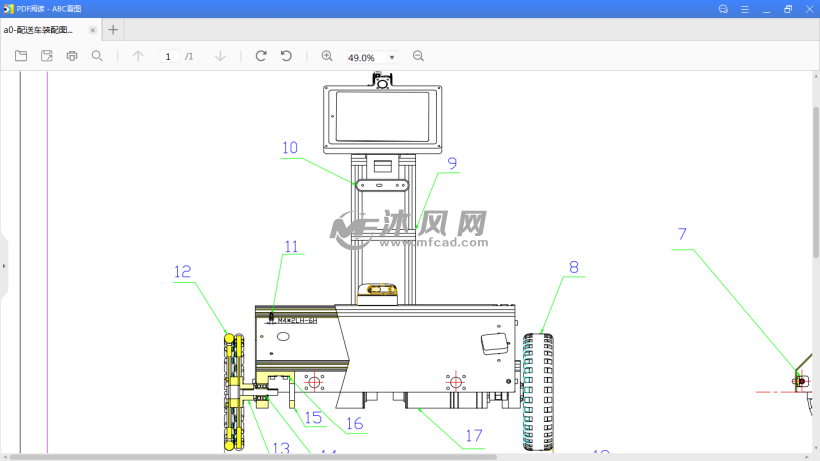The image size is (820, 461).
Task: Click the save-as icon in toolbar
Action: click(46, 56)
